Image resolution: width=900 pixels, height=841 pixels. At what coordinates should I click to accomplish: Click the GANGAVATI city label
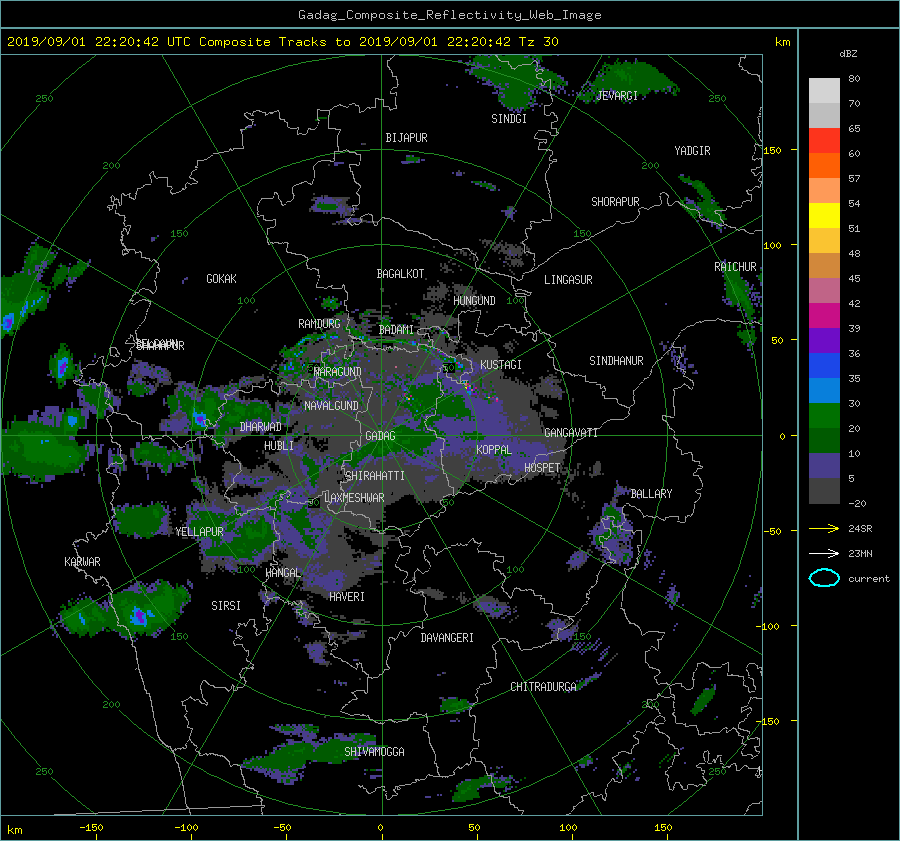point(571,433)
